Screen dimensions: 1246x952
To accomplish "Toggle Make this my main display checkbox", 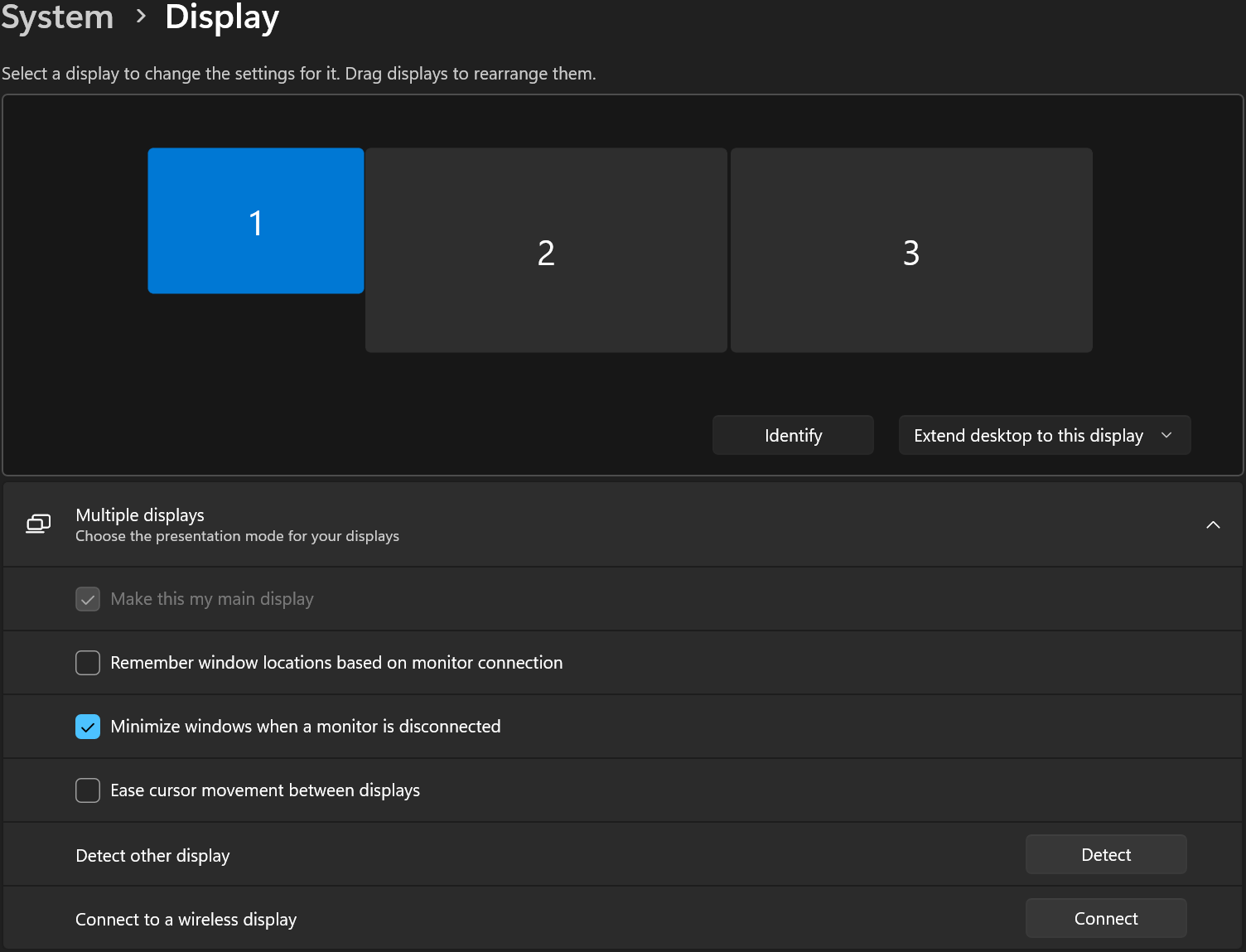I will [x=88, y=599].
